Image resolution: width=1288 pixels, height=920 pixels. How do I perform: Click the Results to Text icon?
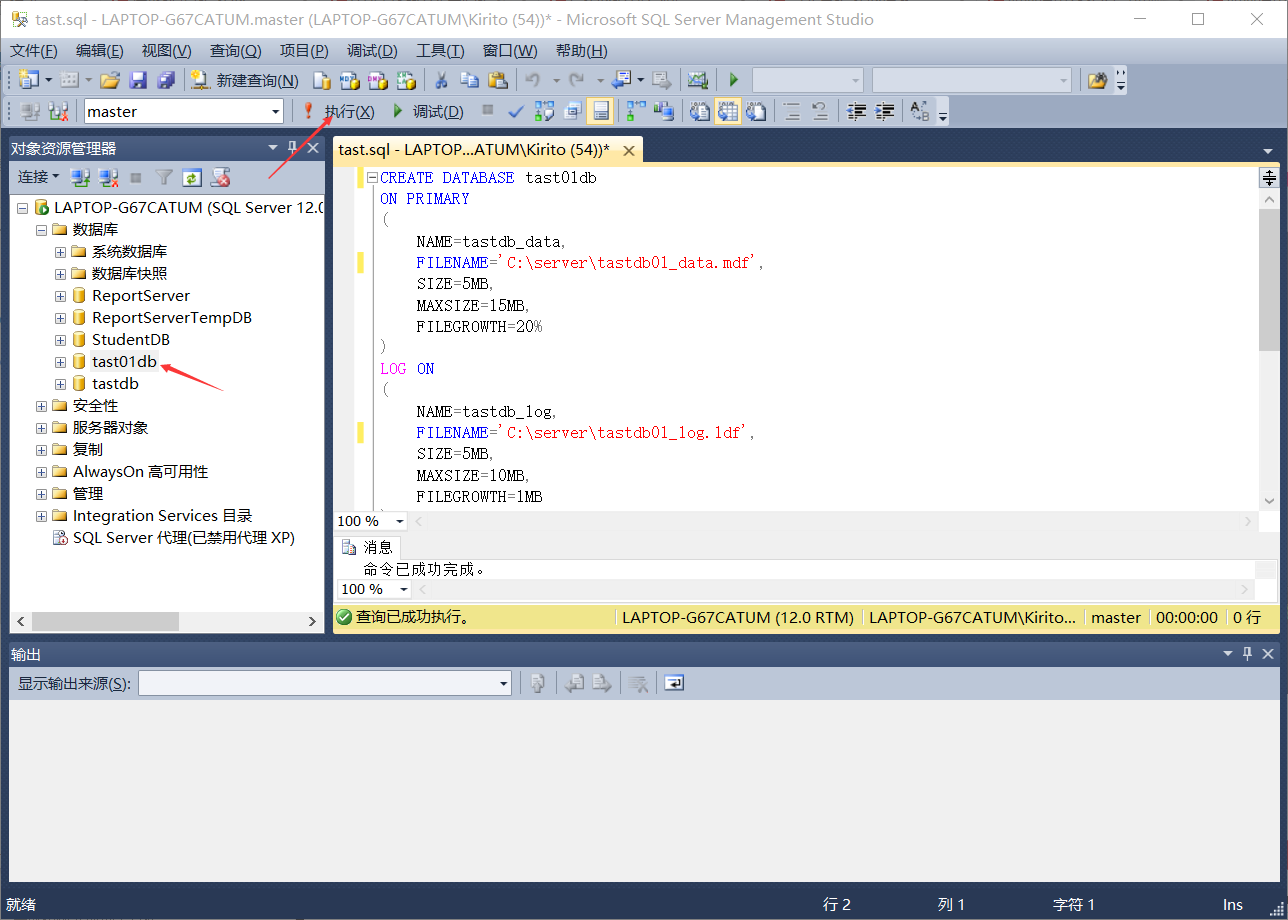pos(700,111)
